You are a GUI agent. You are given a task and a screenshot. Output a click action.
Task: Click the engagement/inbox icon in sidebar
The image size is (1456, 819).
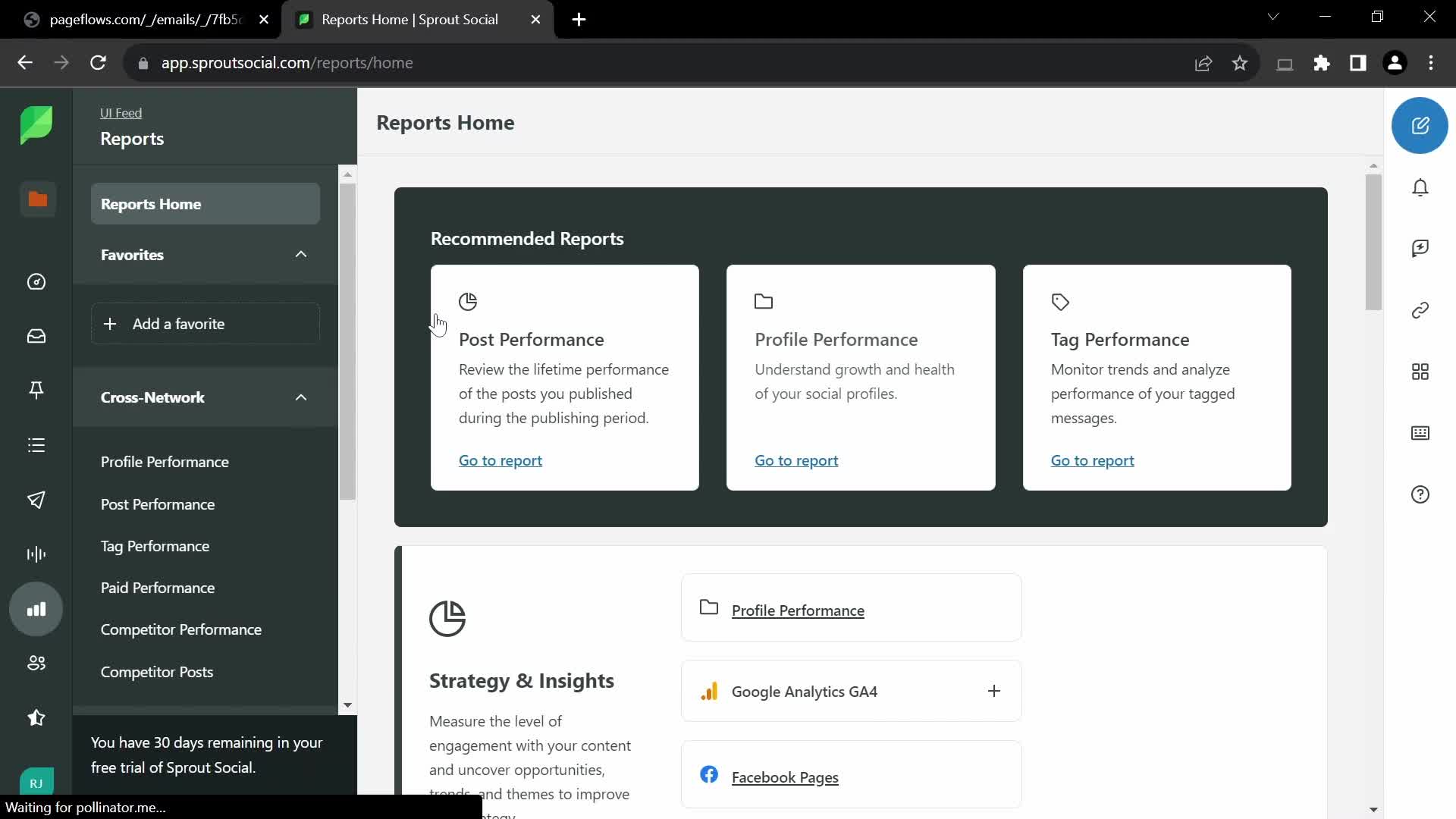coord(37,337)
